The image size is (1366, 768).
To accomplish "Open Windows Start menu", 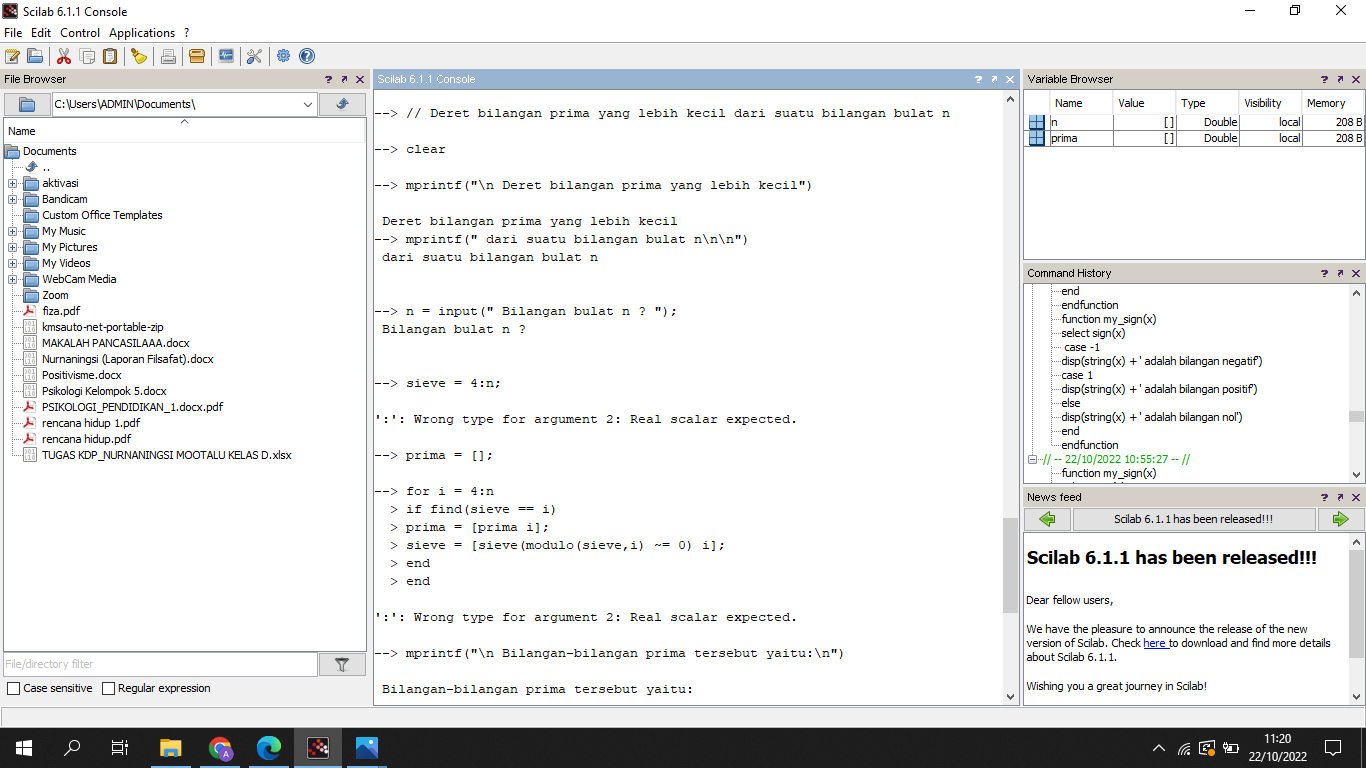I will tap(24, 747).
